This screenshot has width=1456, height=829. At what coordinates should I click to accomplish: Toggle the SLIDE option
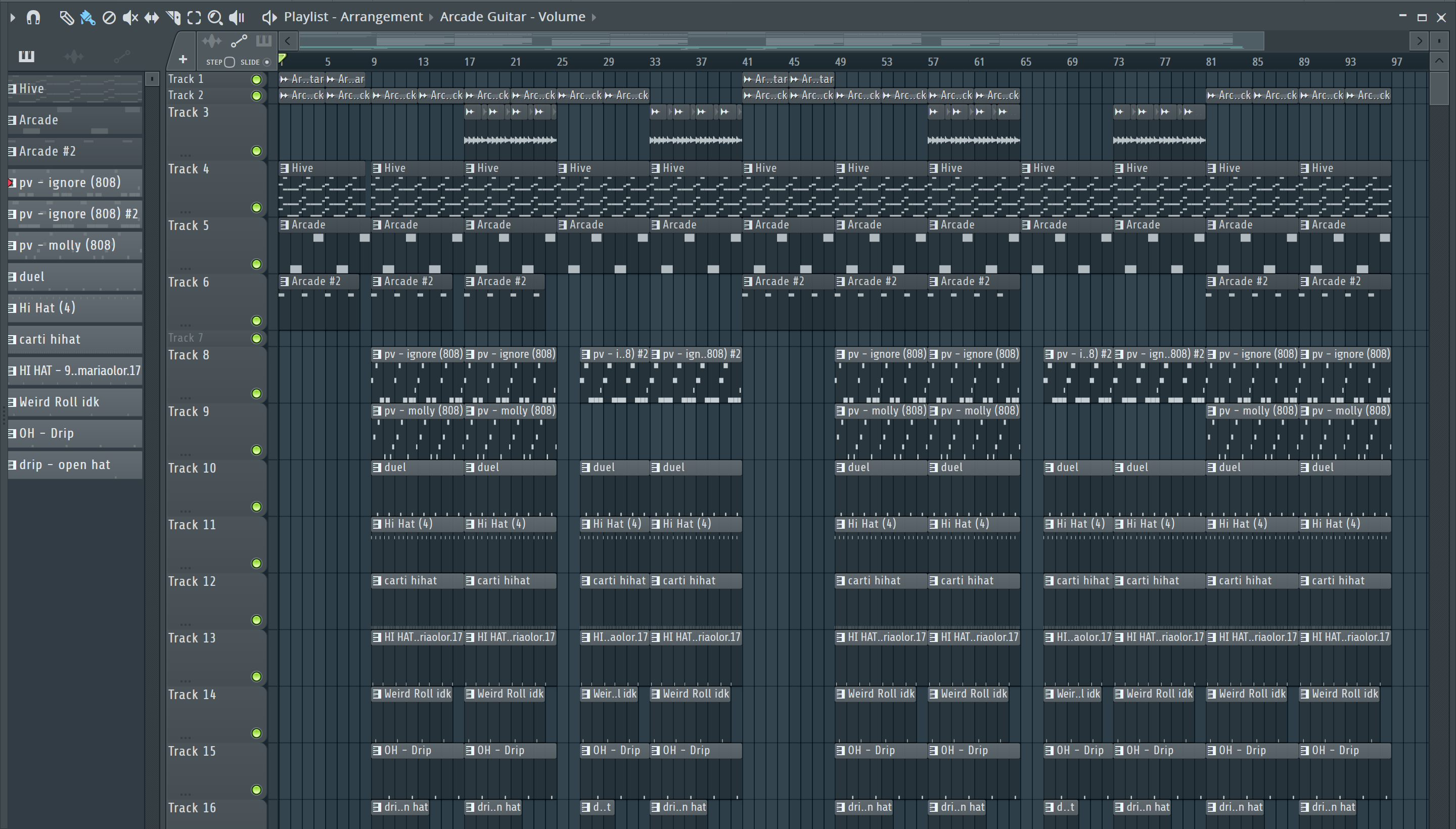click(x=266, y=62)
